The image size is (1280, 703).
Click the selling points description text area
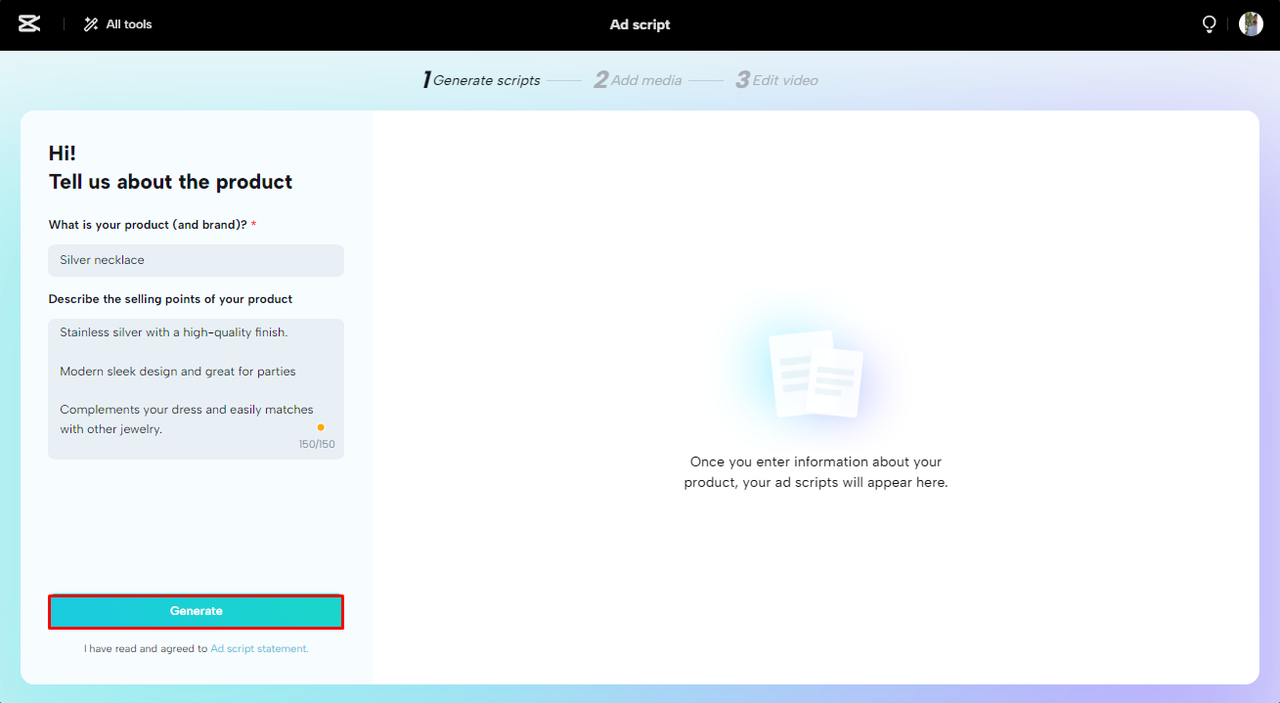coord(196,389)
